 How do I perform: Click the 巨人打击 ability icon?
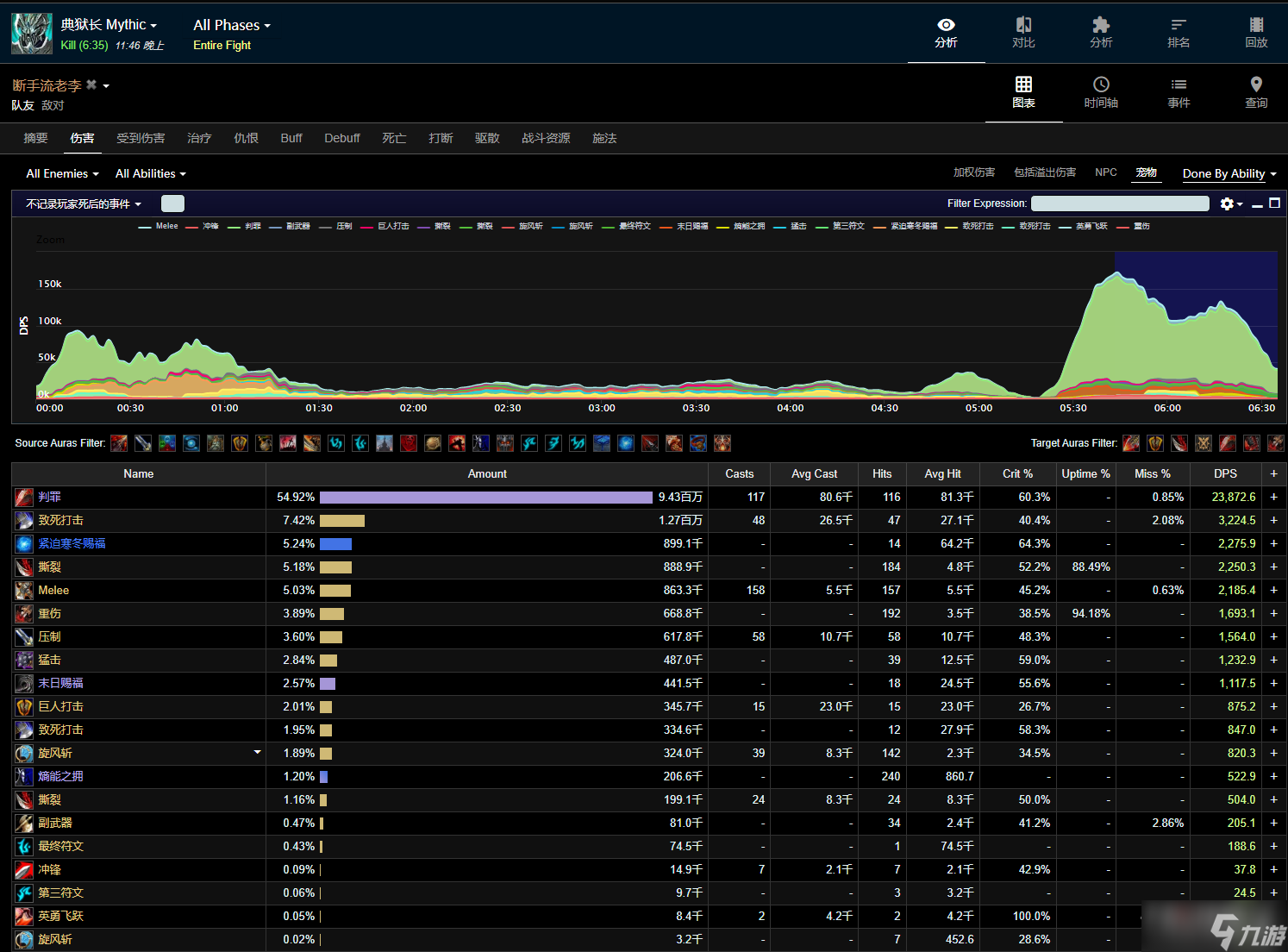[24, 707]
